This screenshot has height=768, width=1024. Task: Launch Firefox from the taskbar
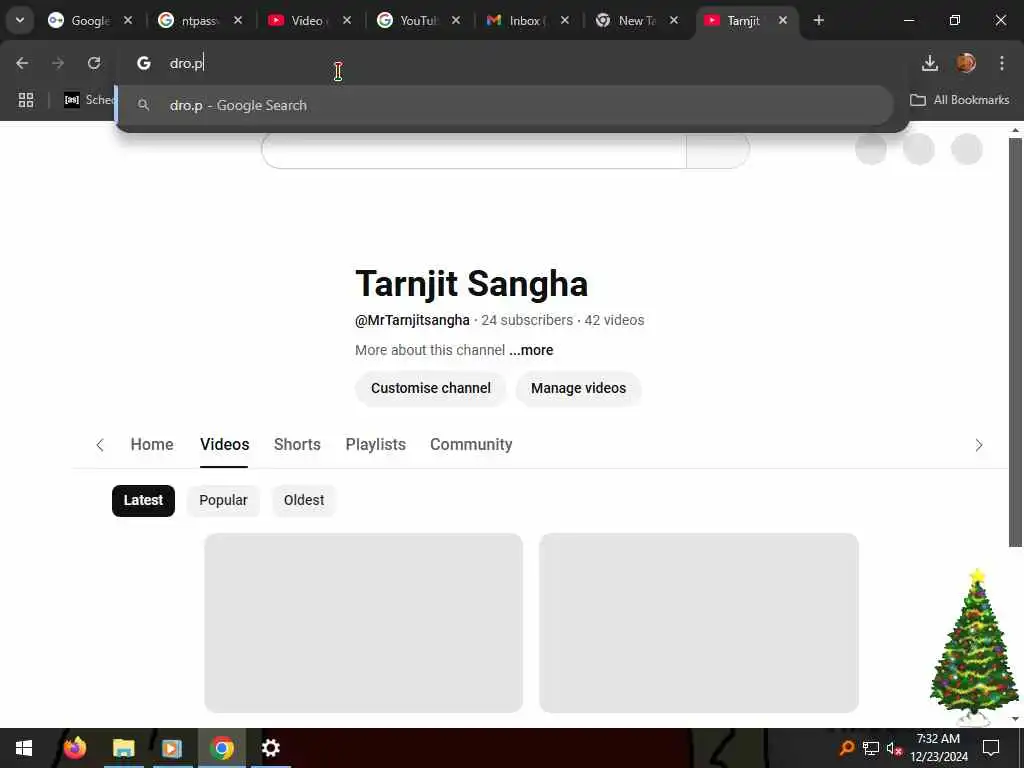pyautogui.click(x=75, y=748)
